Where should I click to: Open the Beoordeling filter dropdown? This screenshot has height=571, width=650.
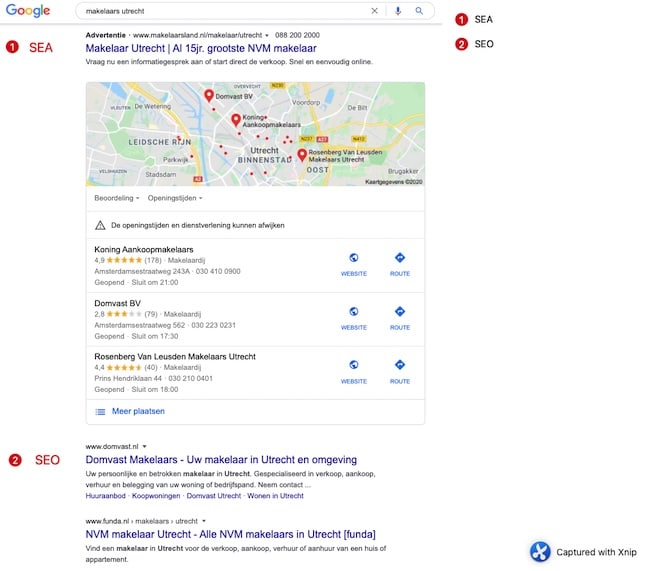click(117, 198)
